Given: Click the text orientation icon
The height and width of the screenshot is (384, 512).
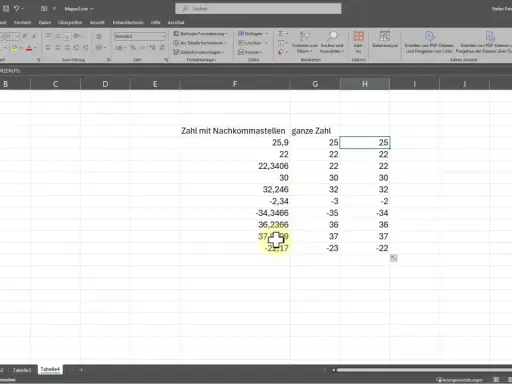Looking at the screenshot, I should [x=77, y=36].
